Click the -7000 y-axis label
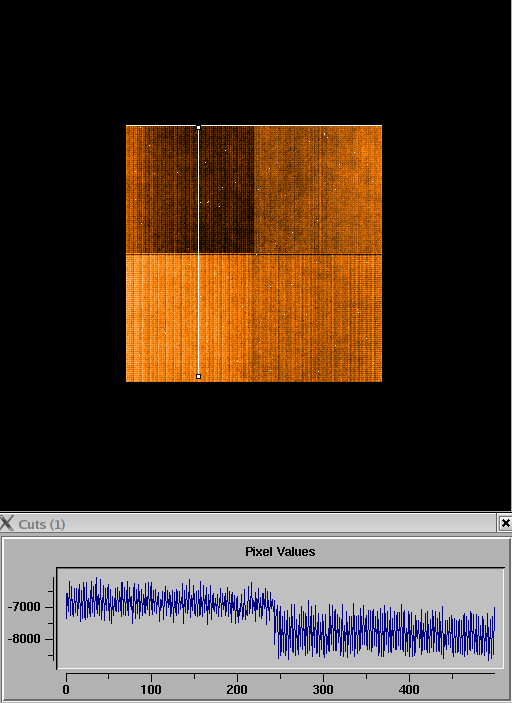The width and height of the screenshot is (512, 703). point(24,607)
